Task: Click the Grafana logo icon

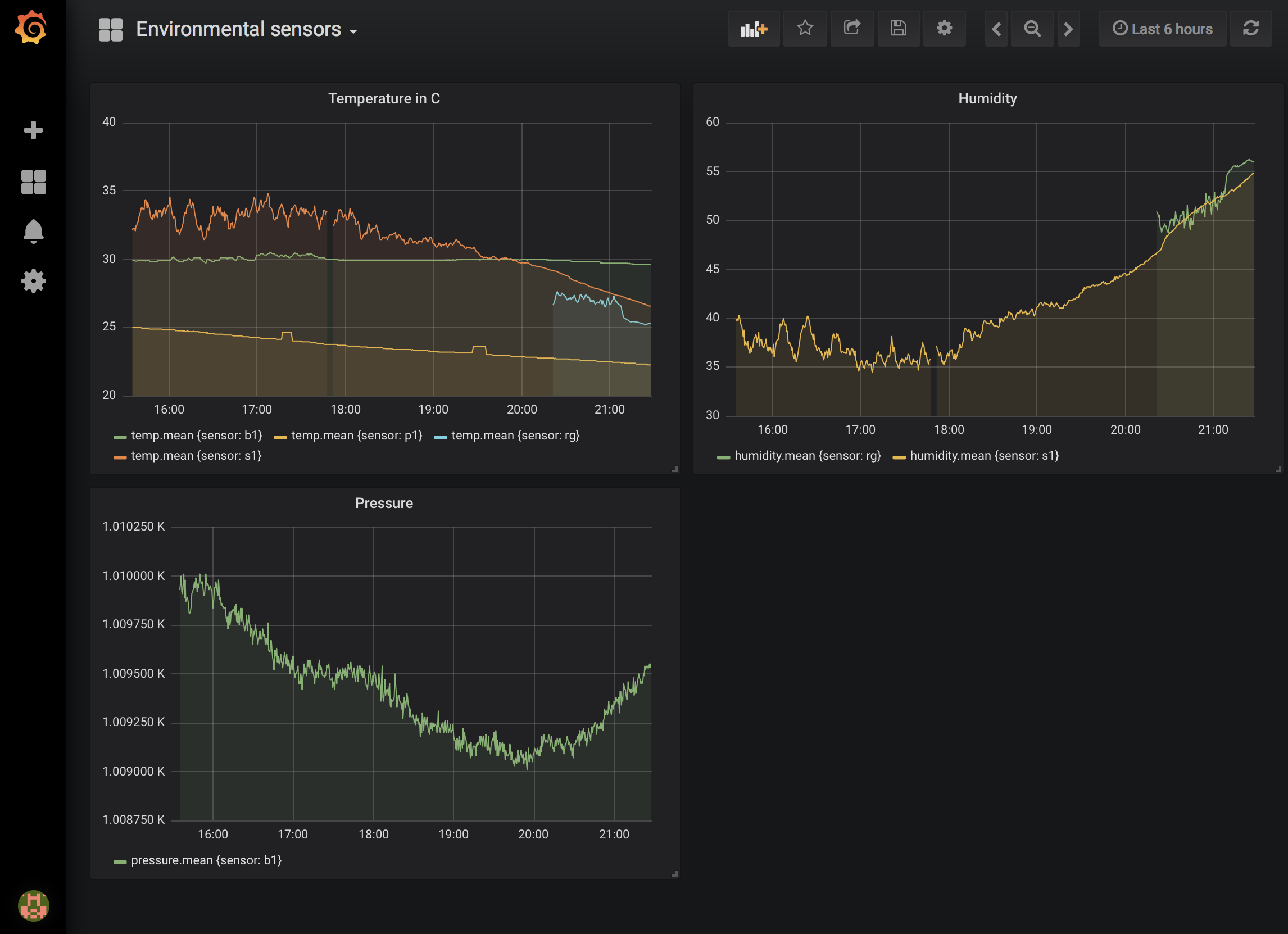Action: click(31, 27)
